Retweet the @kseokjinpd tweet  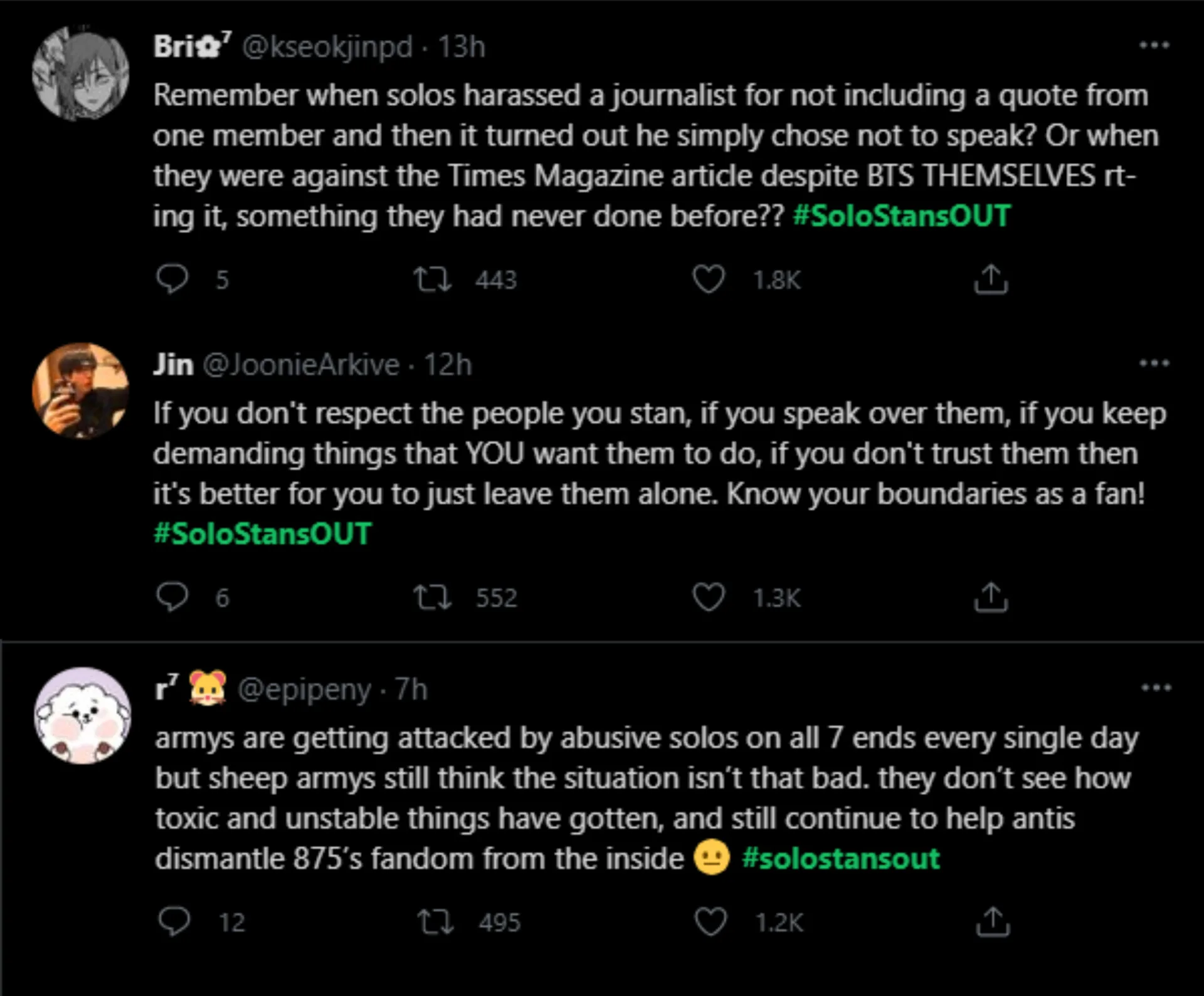point(432,279)
